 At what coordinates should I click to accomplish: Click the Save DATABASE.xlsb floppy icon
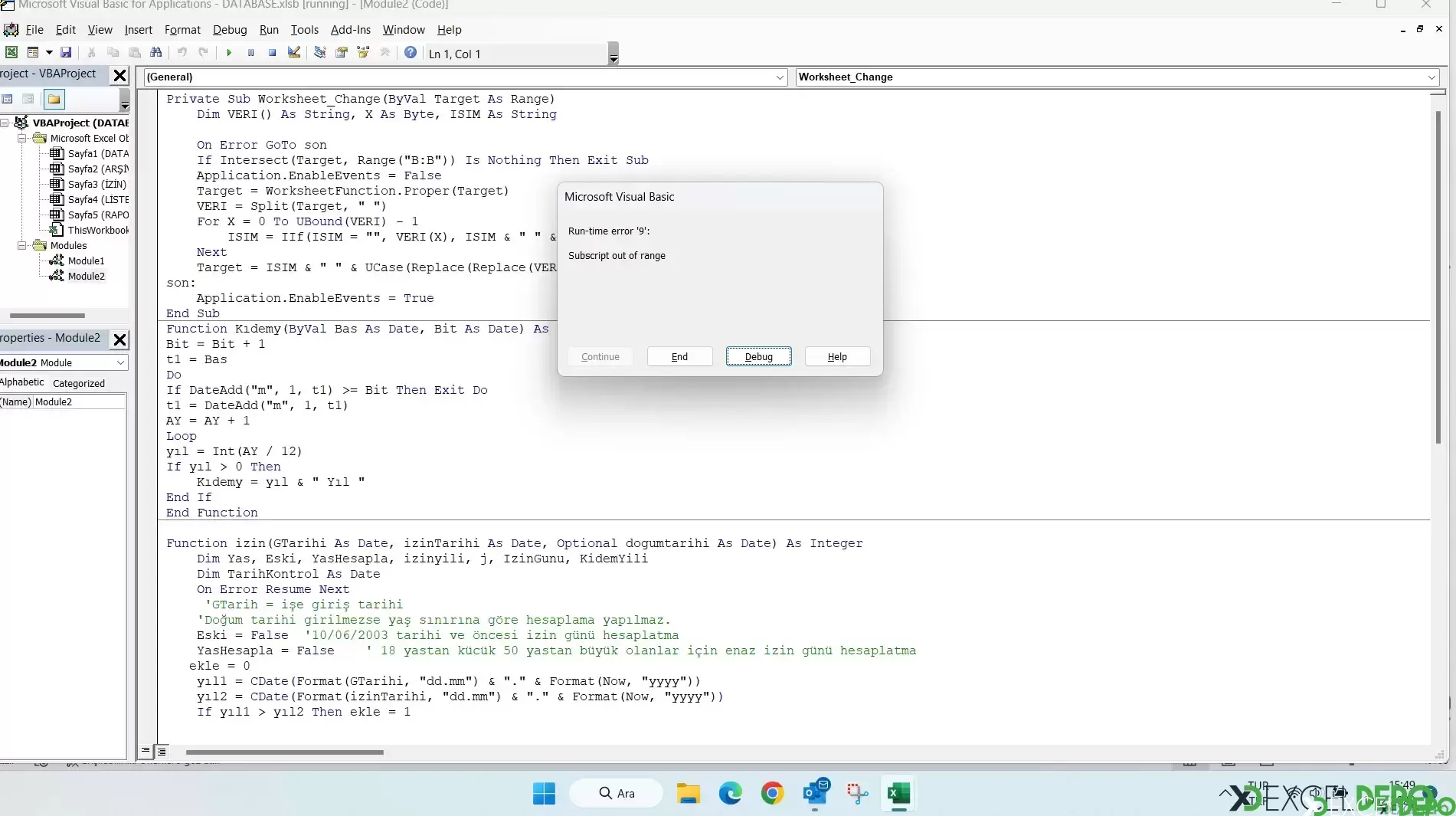pos(66,53)
